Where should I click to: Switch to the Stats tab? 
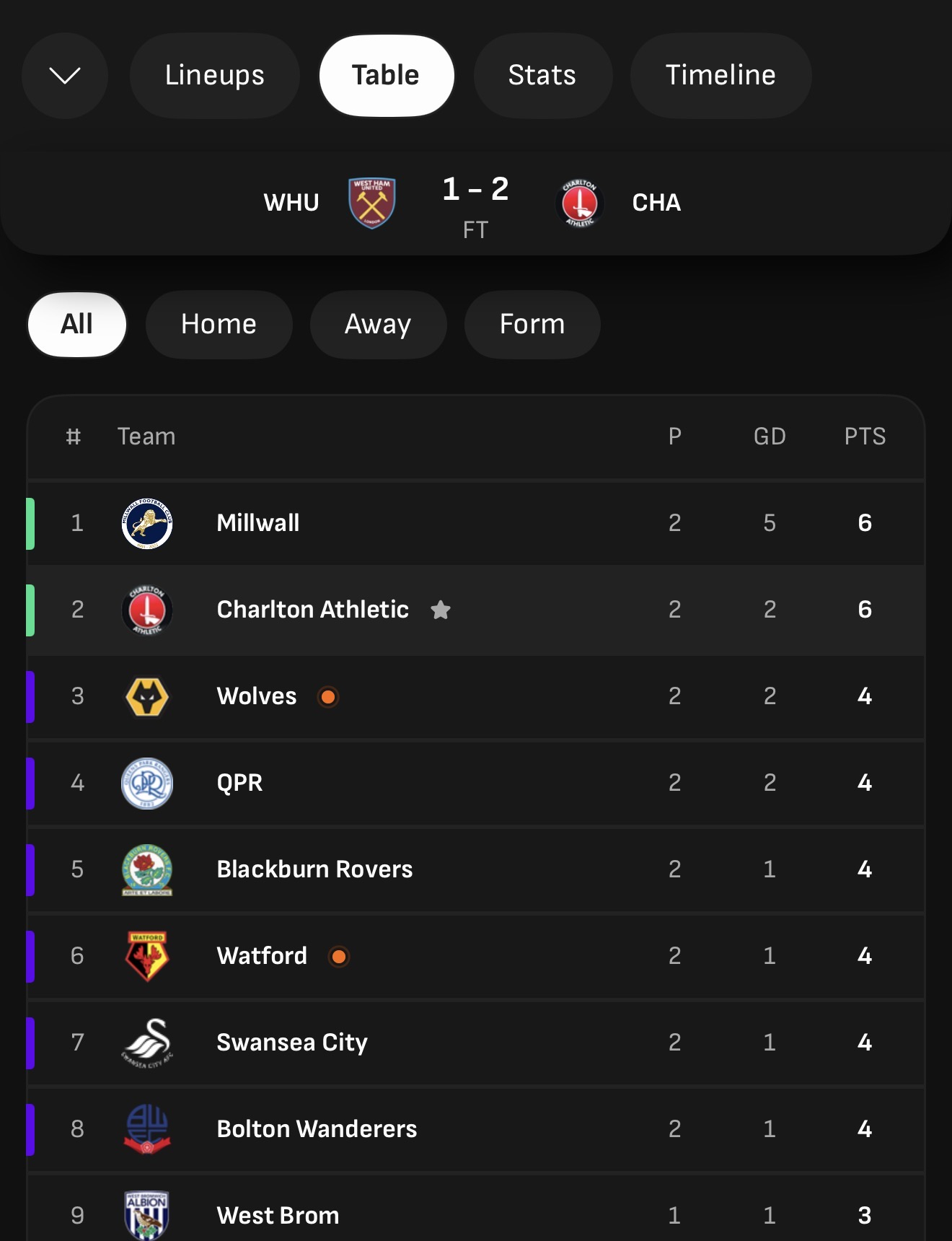[542, 75]
